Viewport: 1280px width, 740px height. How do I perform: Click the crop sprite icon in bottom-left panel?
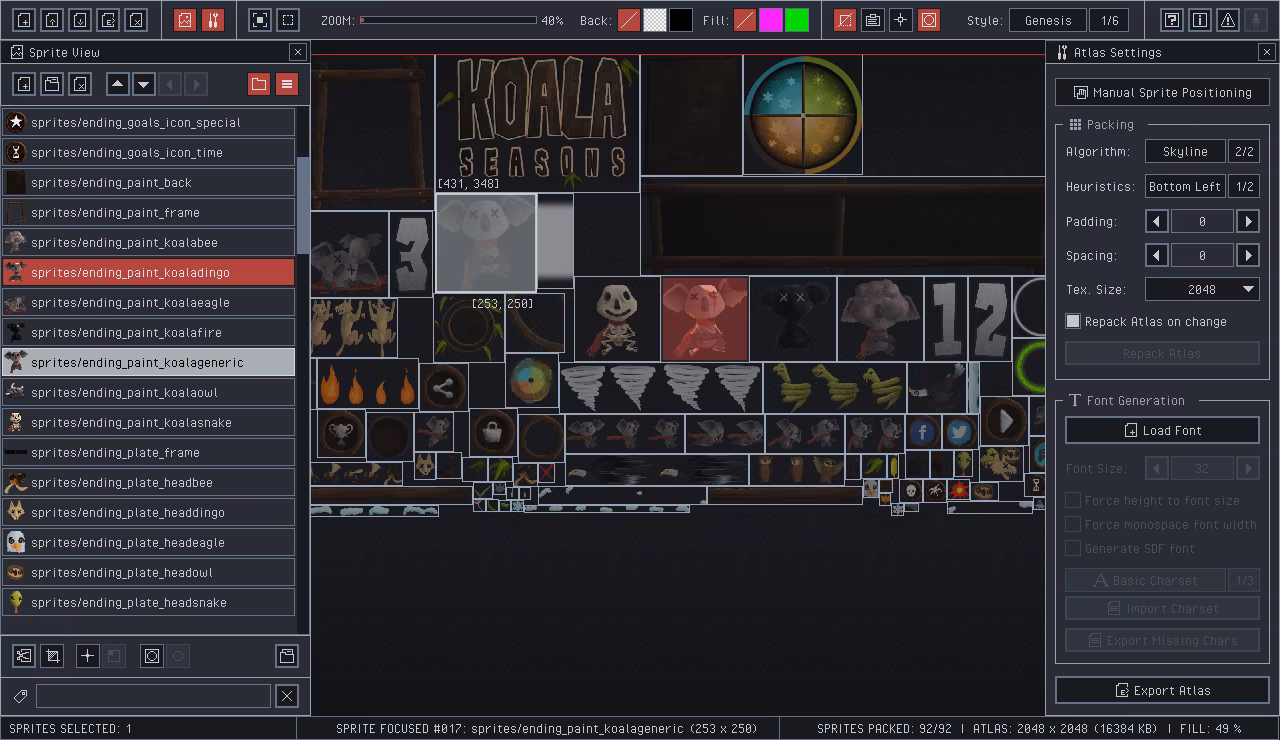[x=52, y=656]
